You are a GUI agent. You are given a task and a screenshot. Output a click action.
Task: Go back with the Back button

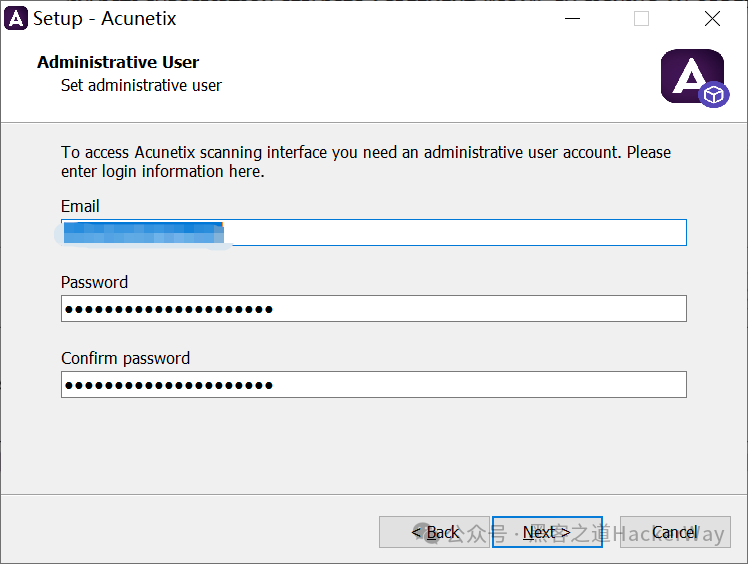point(434,532)
